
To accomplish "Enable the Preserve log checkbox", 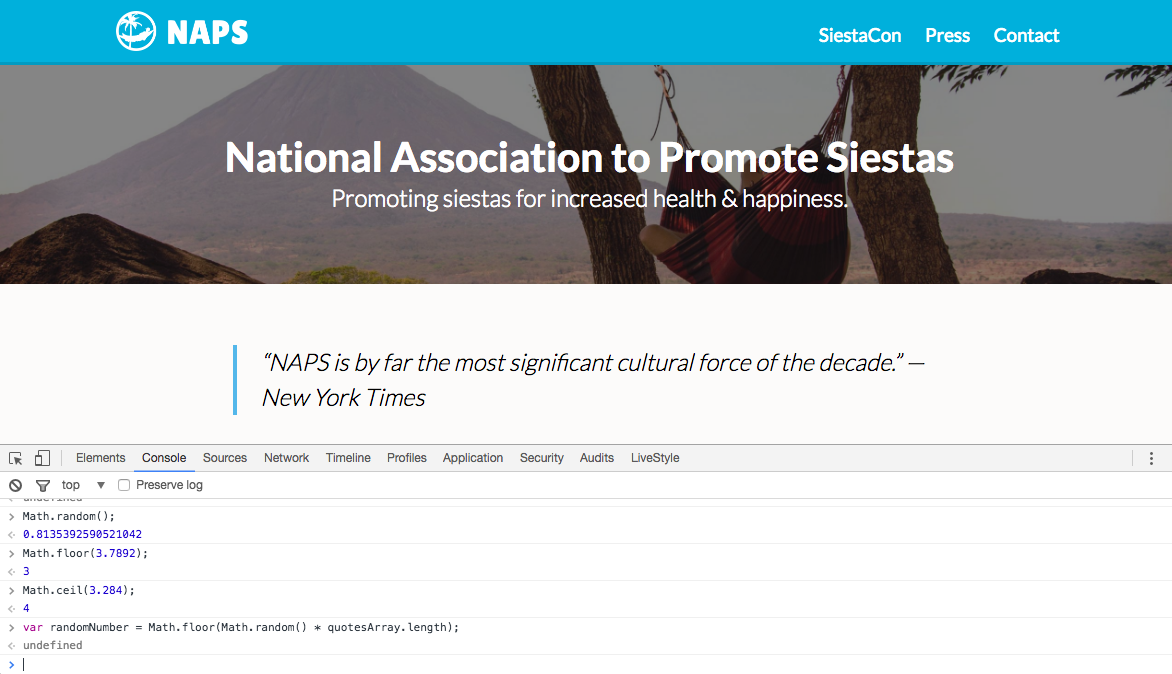I will (124, 485).
